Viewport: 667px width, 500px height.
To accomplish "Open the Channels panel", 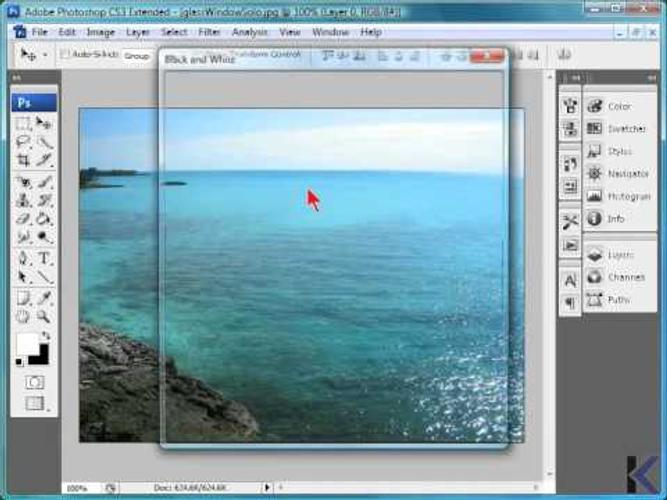I will click(x=619, y=277).
